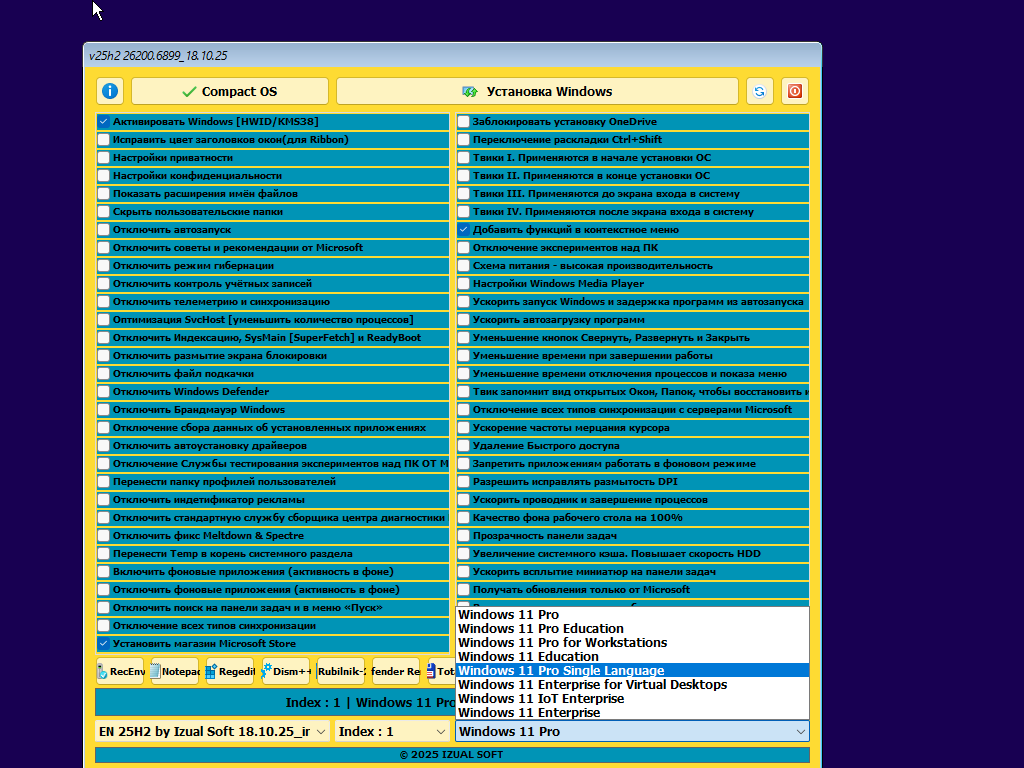Image resolution: width=1024 pixels, height=768 pixels.
Task: Launch Dism++ utility
Action: pos(285,672)
